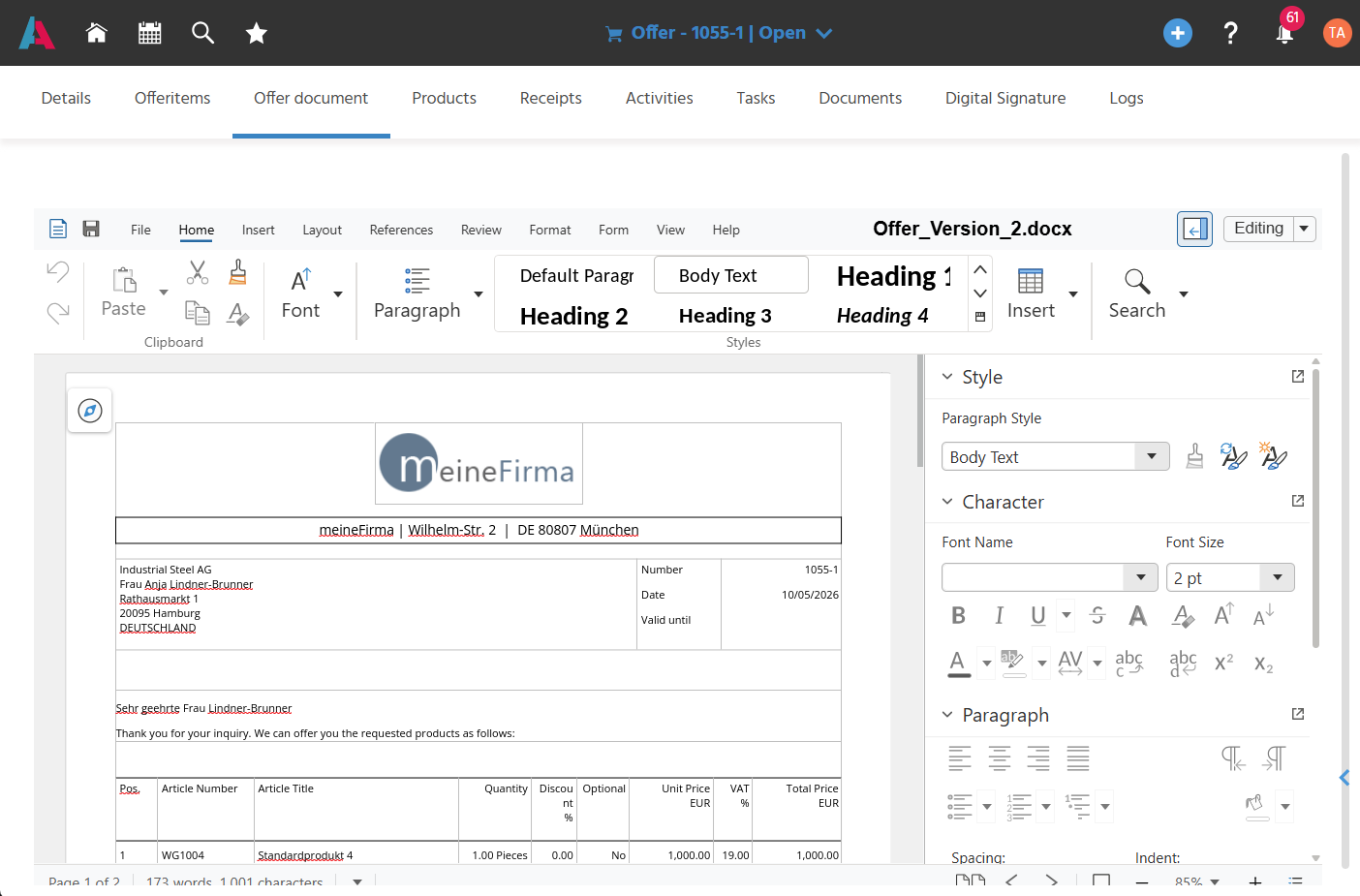Viewport: 1360px width, 896px height.
Task: Switch to the Offeritems tab
Action: tap(172, 98)
